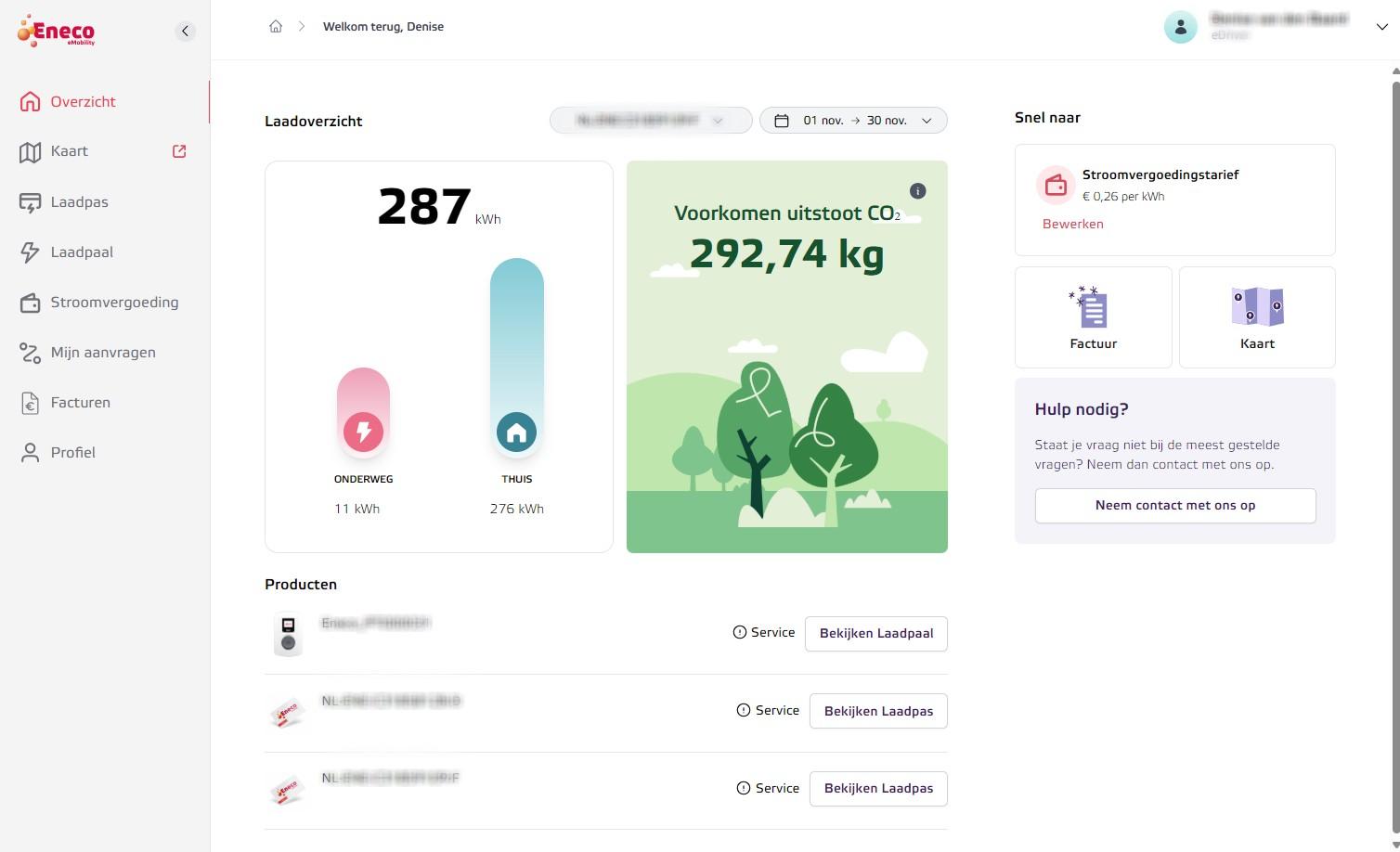Expand the account menu chevron
This screenshot has height=852, width=1400.
1381,28
